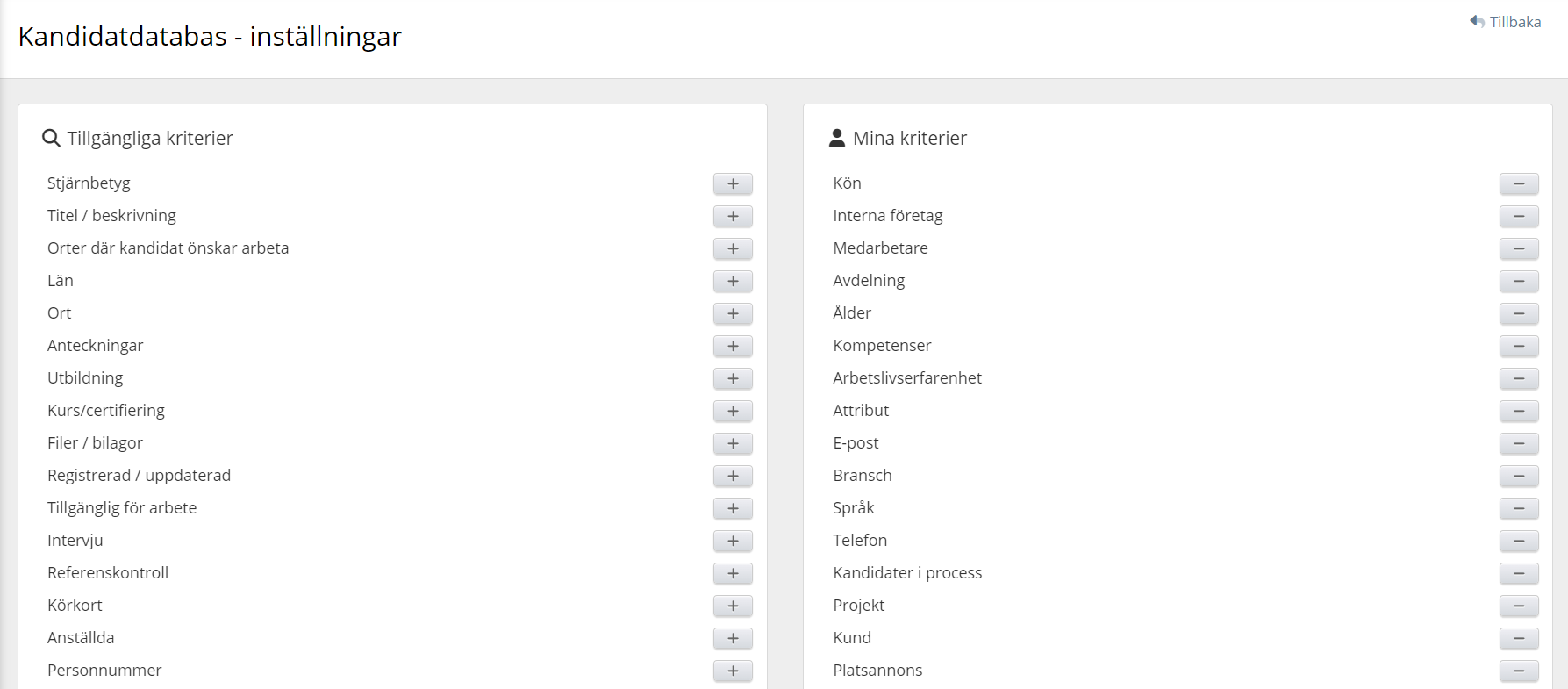Click minus button next to Ålder
This screenshot has width=1568, height=689.
click(1518, 313)
